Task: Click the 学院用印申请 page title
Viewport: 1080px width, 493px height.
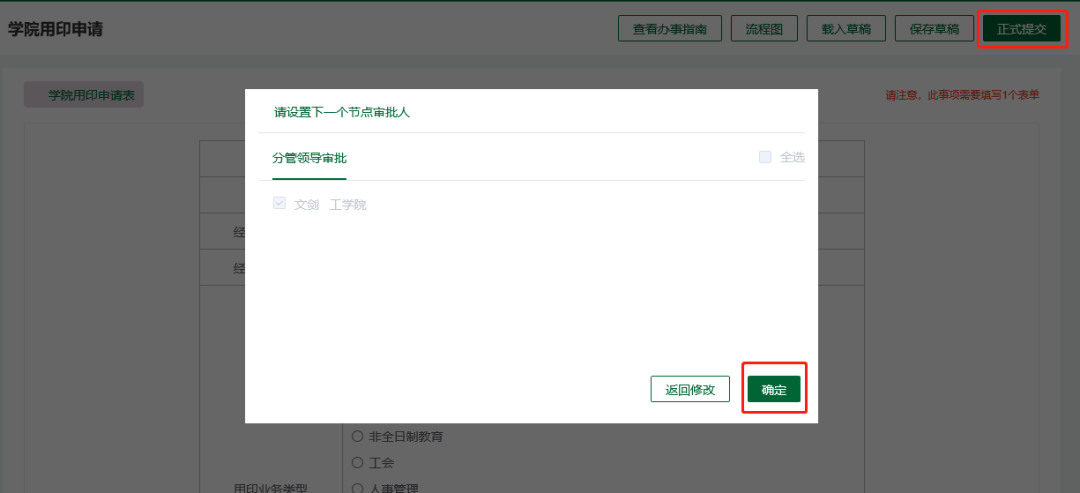Action: point(55,29)
